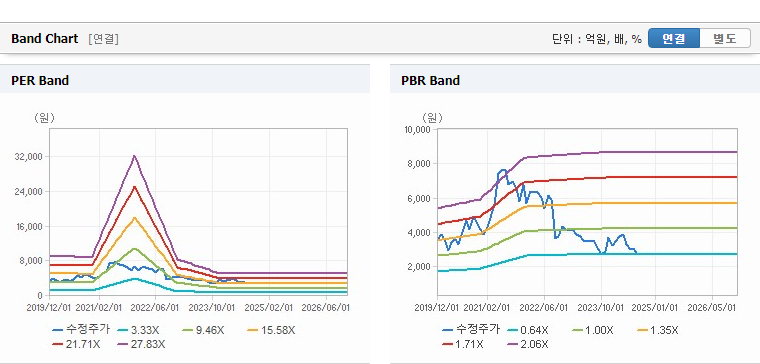Image resolution: width=760 pixels, height=364 pixels.
Task: Toggle the 1.71X legend entry
Action: tap(463, 344)
